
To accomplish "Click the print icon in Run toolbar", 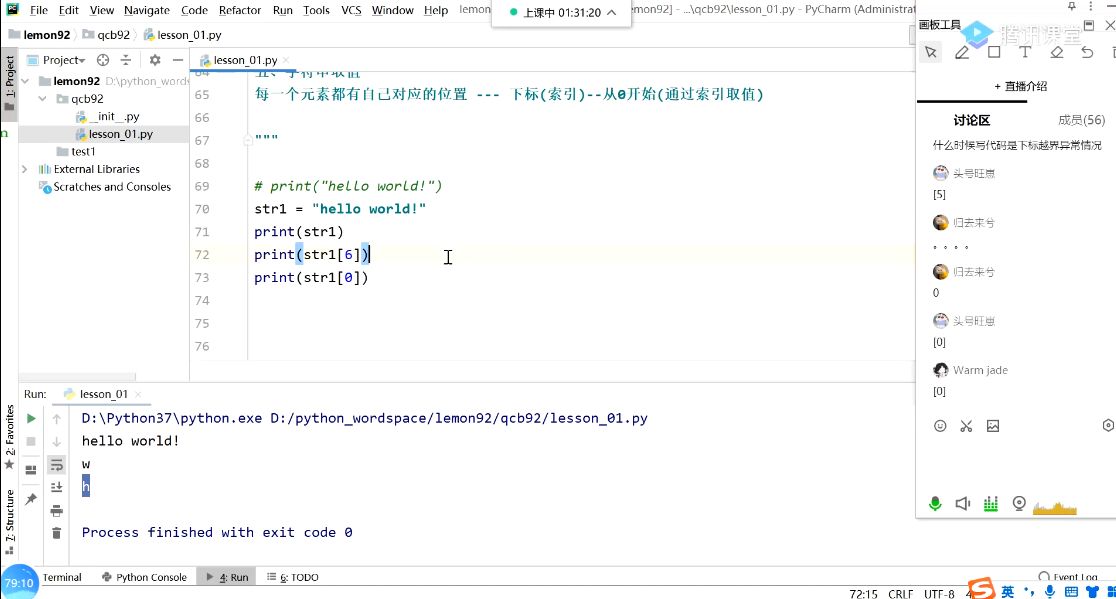I will coord(56,510).
